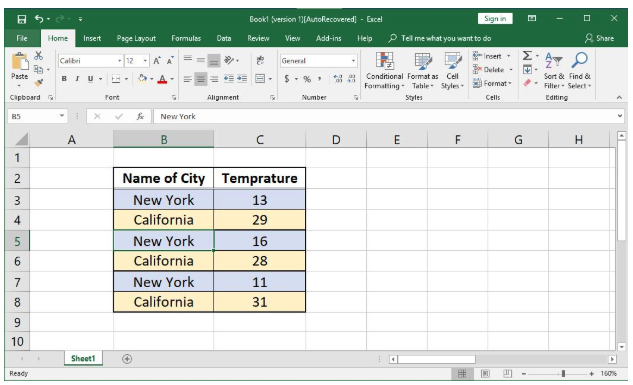Open Sort & Filter menu
This screenshot has width=633, height=385.
[x=554, y=71]
